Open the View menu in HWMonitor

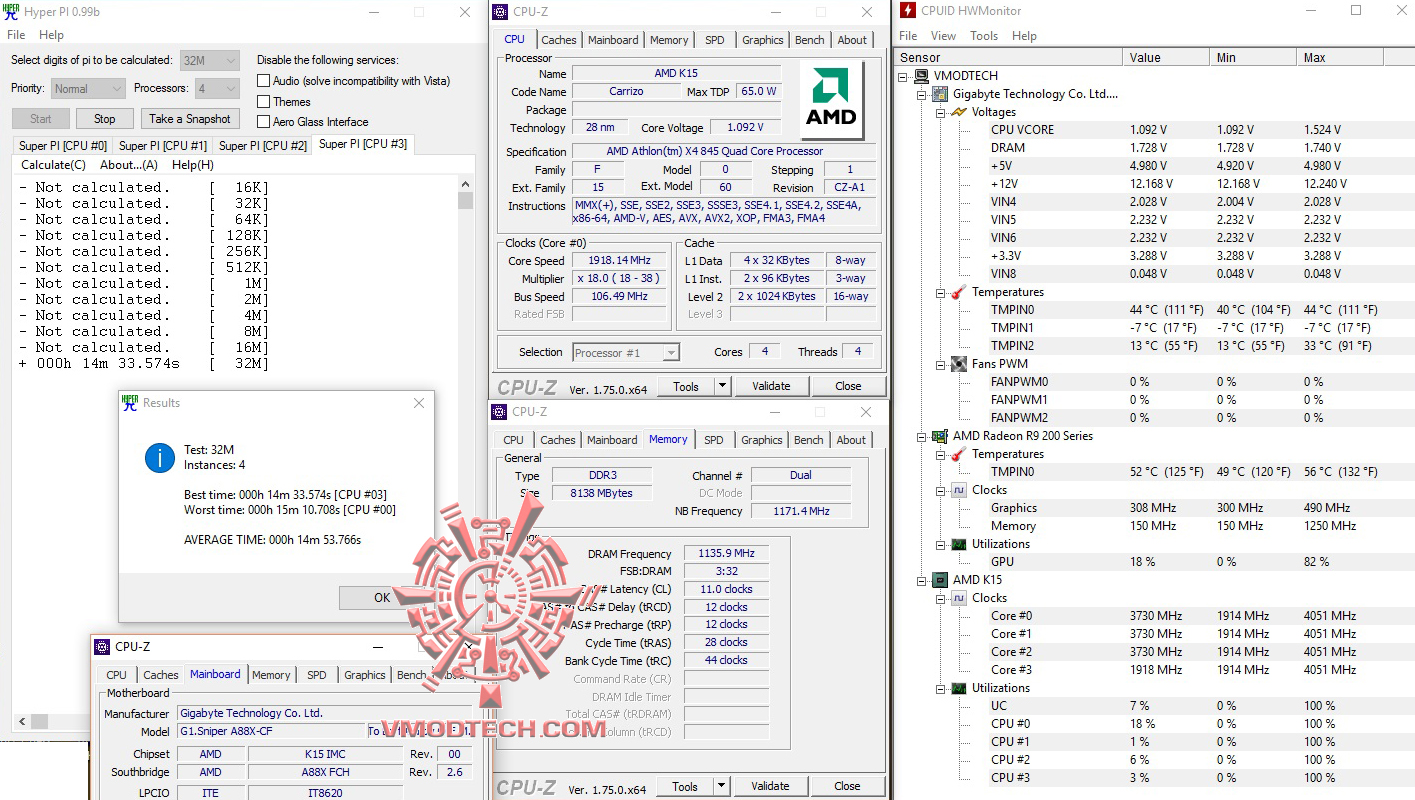tap(943, 36)
